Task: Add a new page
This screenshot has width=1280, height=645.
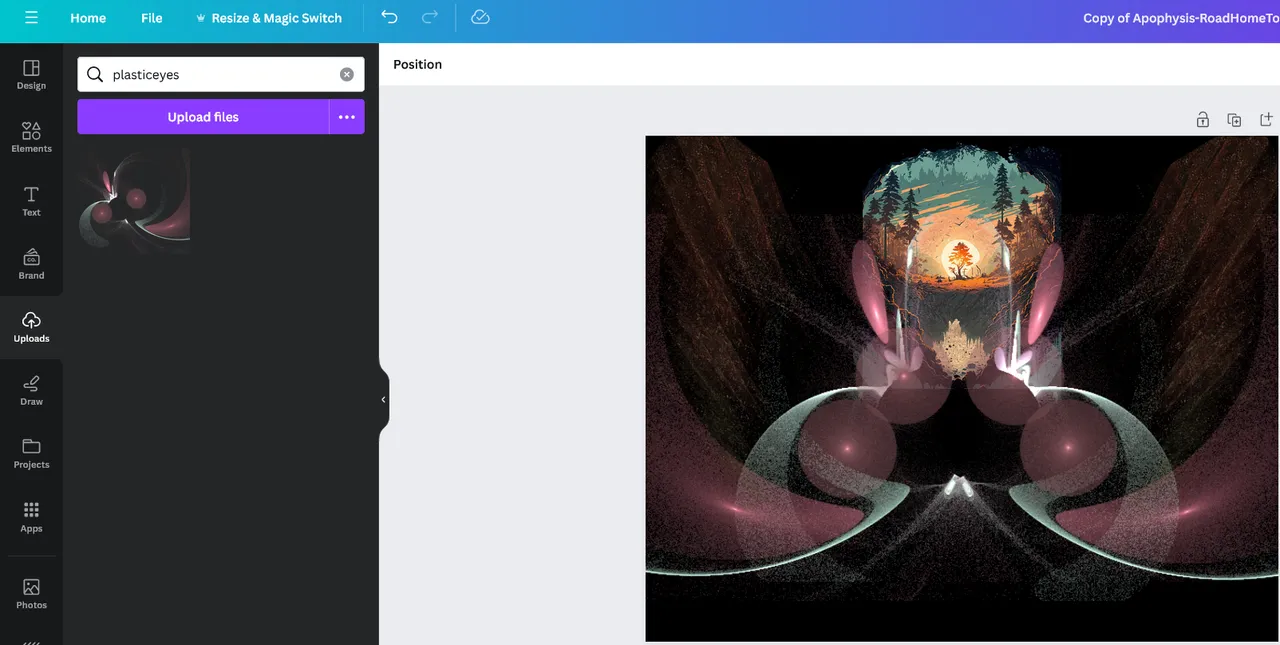Action: [1266, 120]
